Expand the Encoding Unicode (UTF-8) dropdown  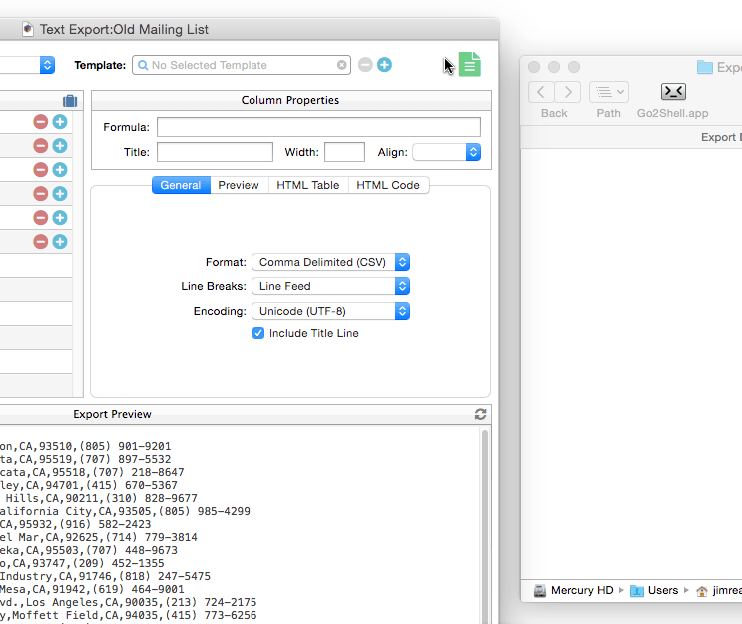pyautogui.click(x=331, y=311)
